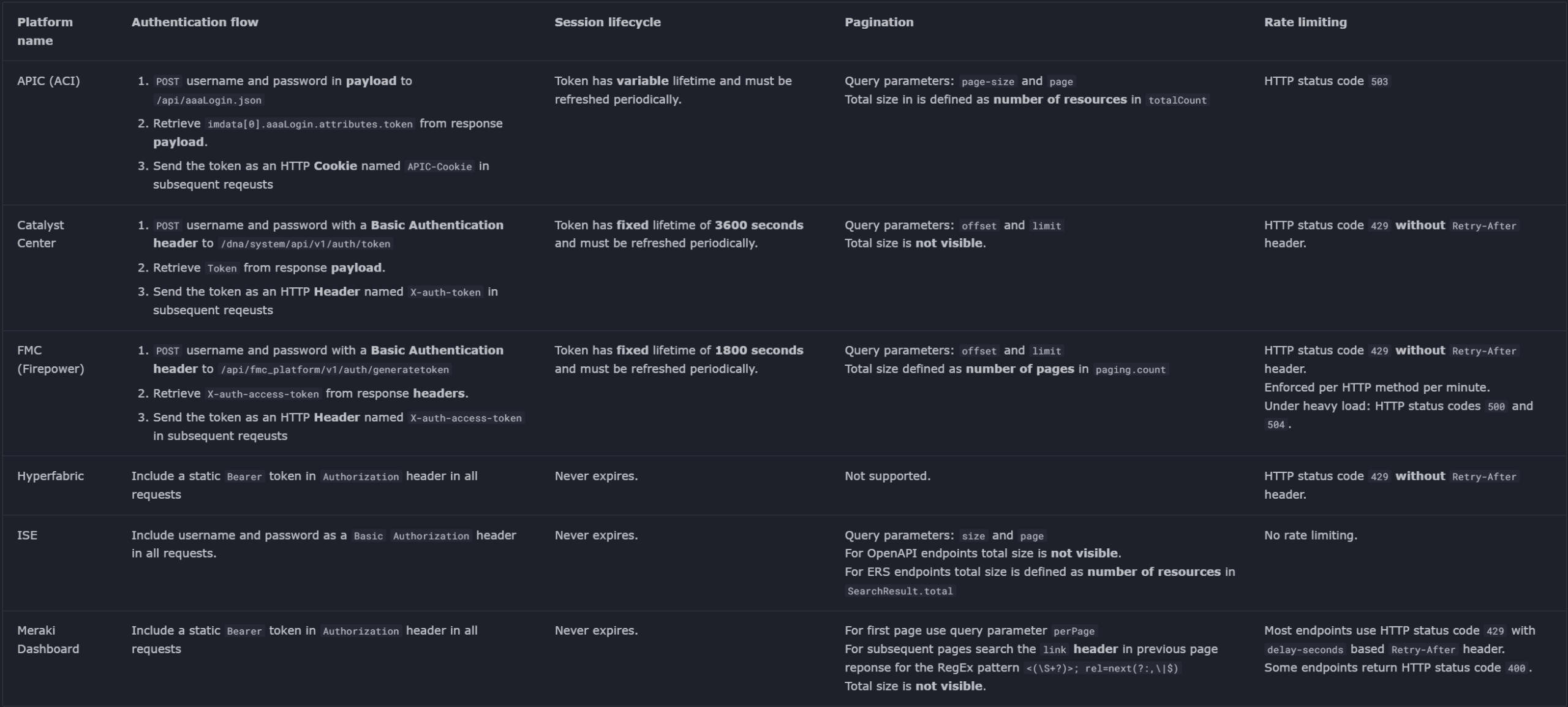This screenshot has height=707, width=1568.
Task: Select the ISE row name
Action: click(x=27, y=535)
